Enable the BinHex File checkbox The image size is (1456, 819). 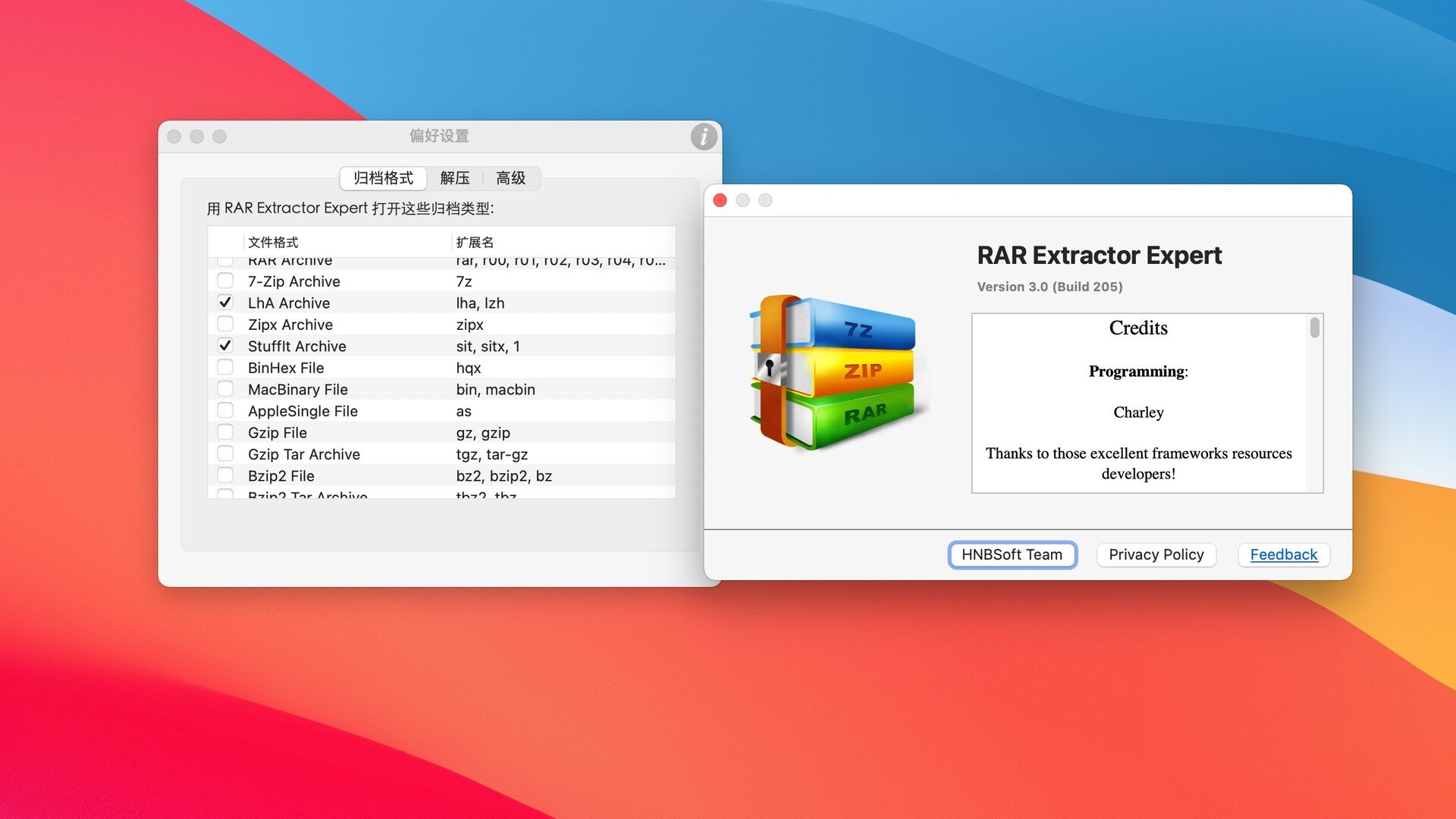pyautogui.click(x=225, y=367)
